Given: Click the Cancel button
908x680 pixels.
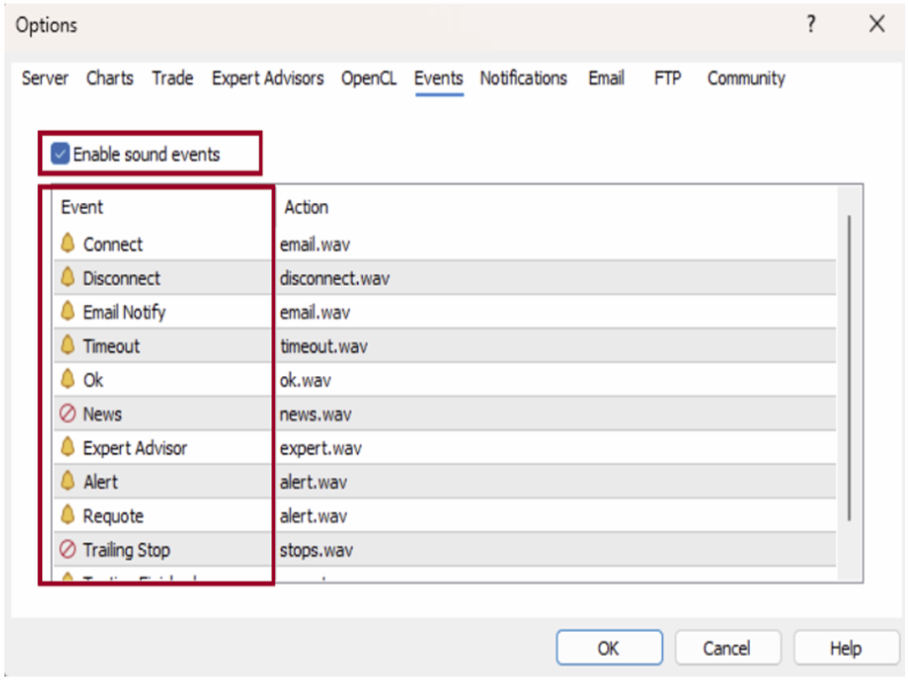Looking at the screenshot, I should (726, 648).
